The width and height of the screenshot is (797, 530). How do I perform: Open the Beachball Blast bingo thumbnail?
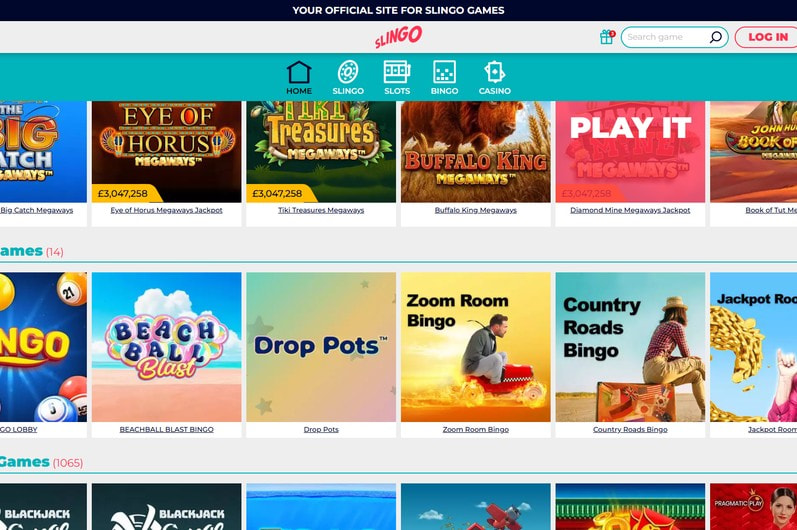click(167, 347)
